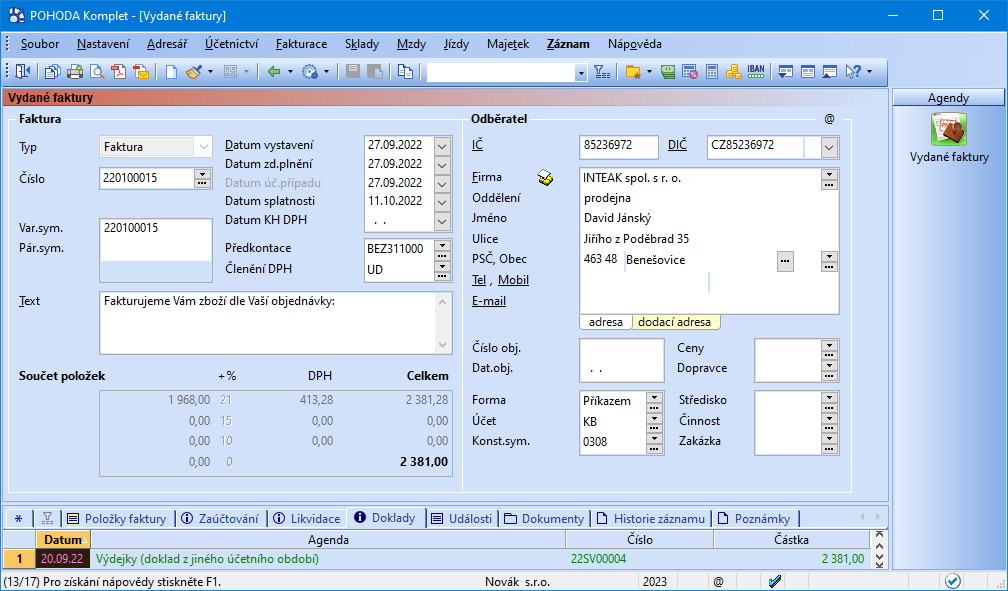Image resolution: width=1008 pixels, height=591 pixels.
Task: Click the table form view icon
Action: (x=807, y=72)
